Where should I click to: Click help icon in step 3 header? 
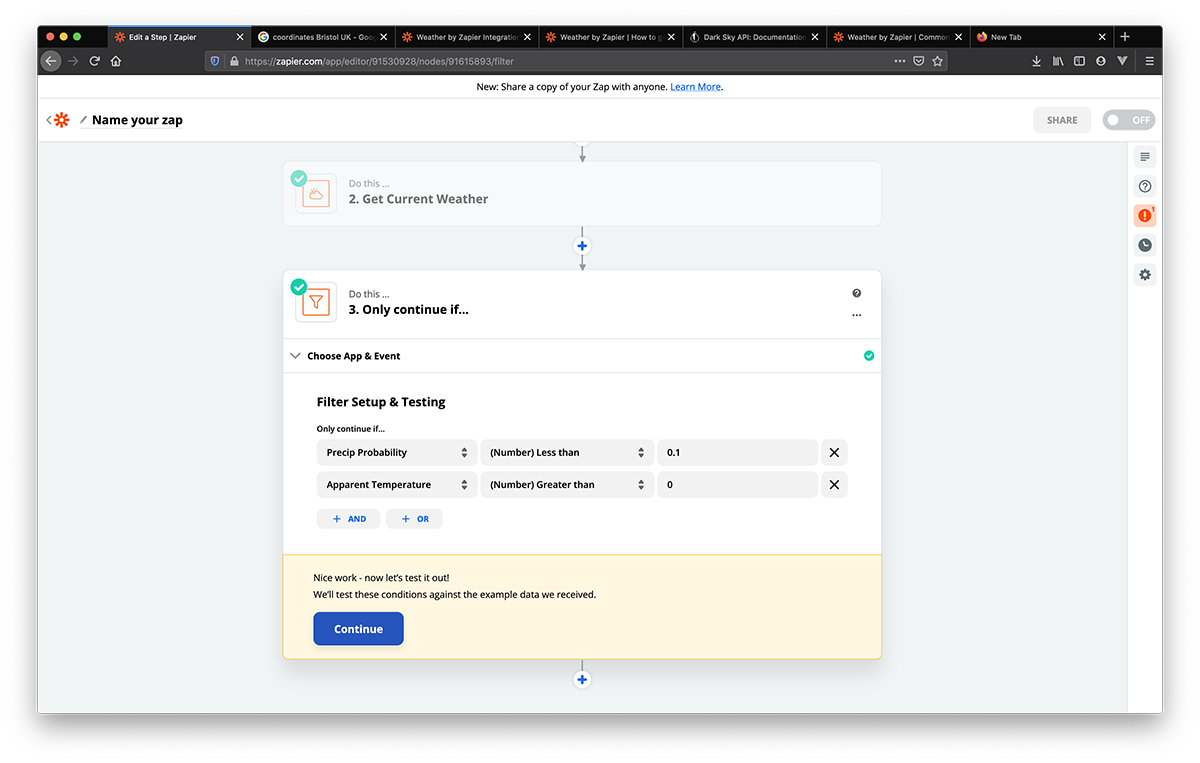tap(856, 293)
